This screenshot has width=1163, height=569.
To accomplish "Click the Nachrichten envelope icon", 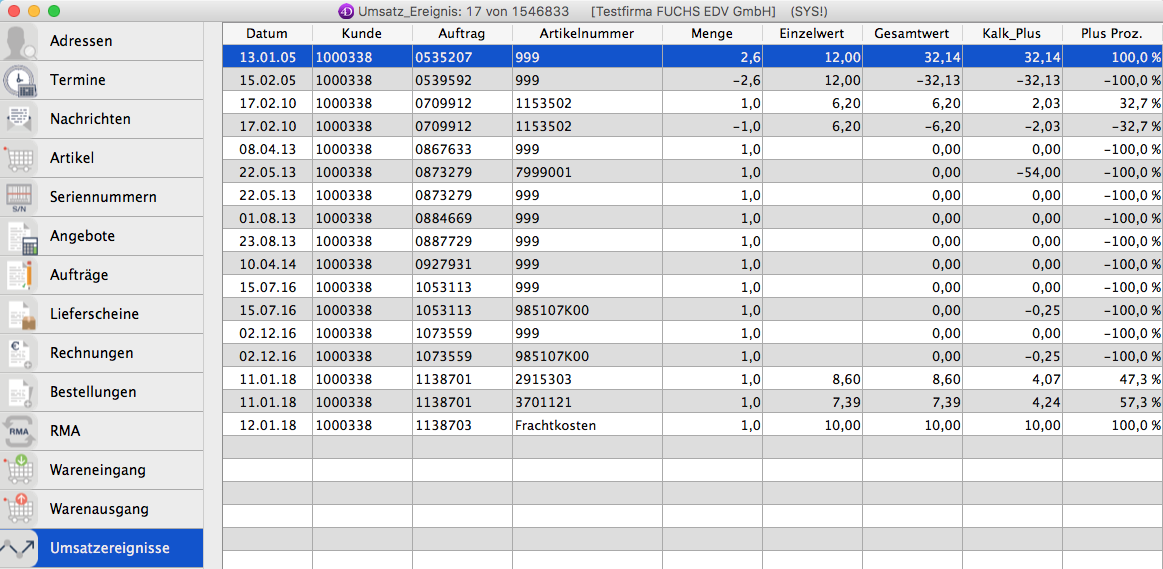I will [x=19, y=120].
